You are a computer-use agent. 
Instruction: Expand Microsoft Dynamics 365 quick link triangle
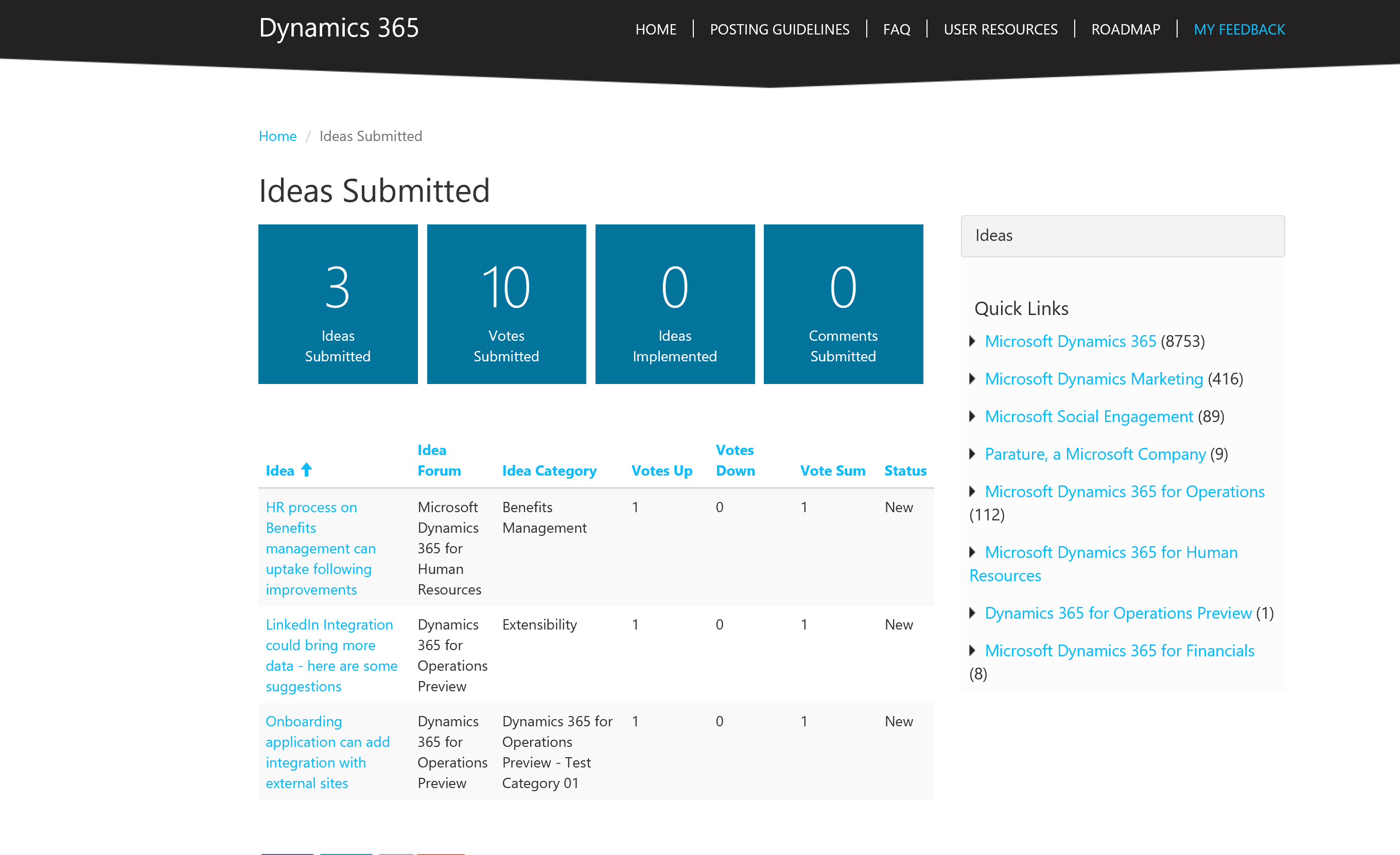coord(972,341)
